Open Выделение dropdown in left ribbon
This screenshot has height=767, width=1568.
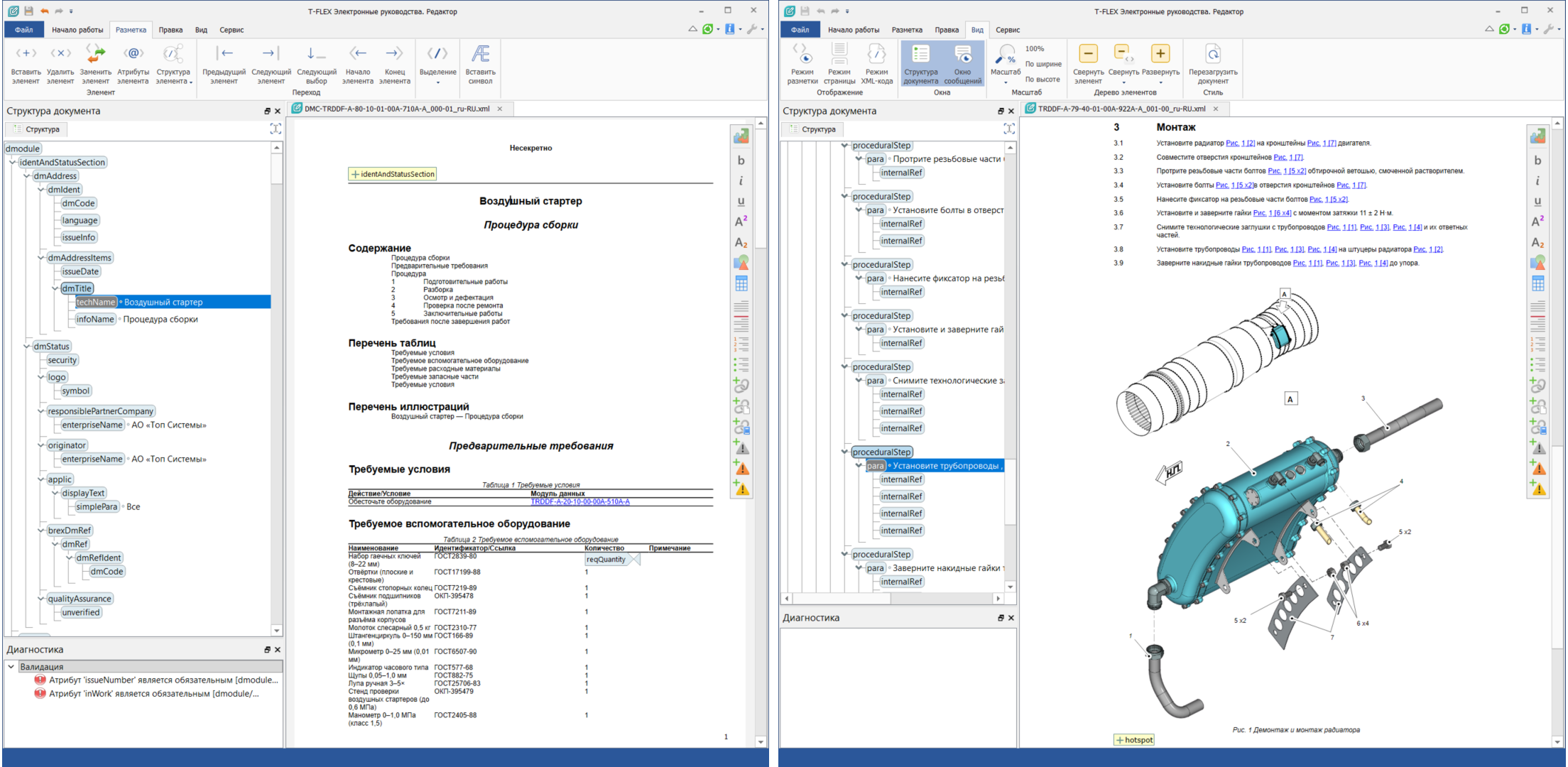tap(437, 63)
